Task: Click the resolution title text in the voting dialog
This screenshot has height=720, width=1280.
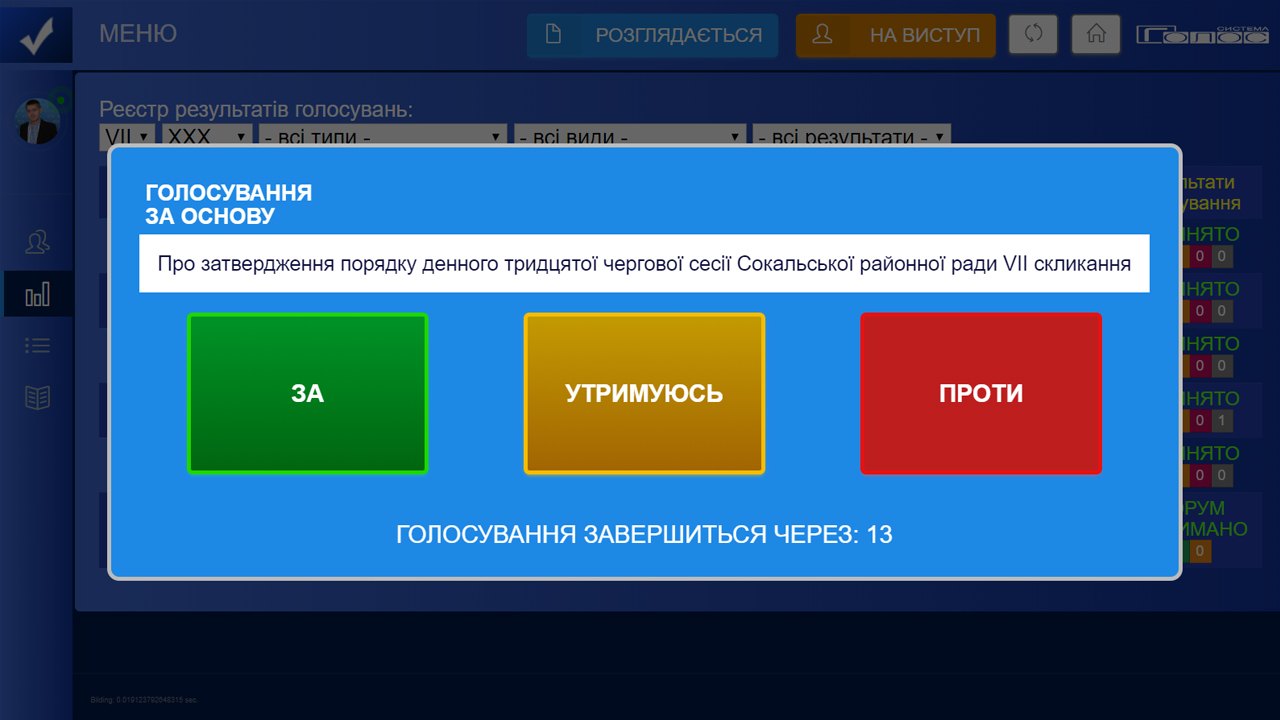Action: [644, 264]
